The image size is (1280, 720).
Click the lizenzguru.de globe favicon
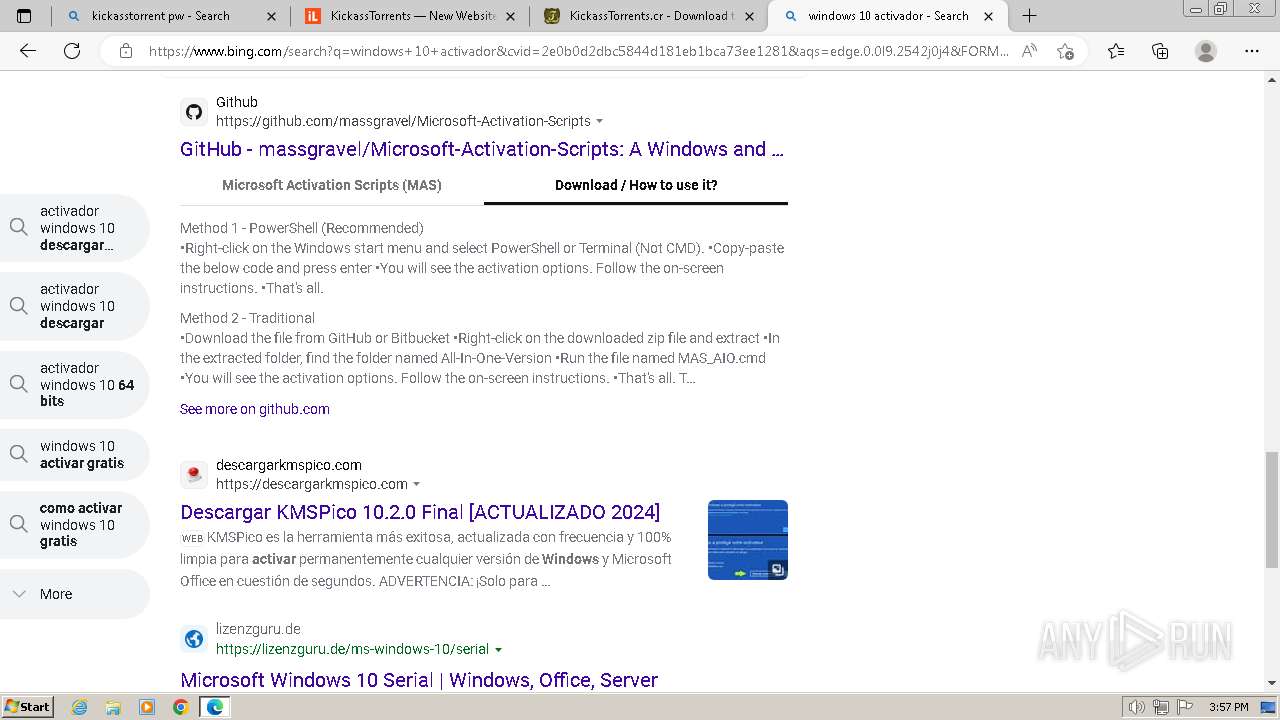pos(194,639)
